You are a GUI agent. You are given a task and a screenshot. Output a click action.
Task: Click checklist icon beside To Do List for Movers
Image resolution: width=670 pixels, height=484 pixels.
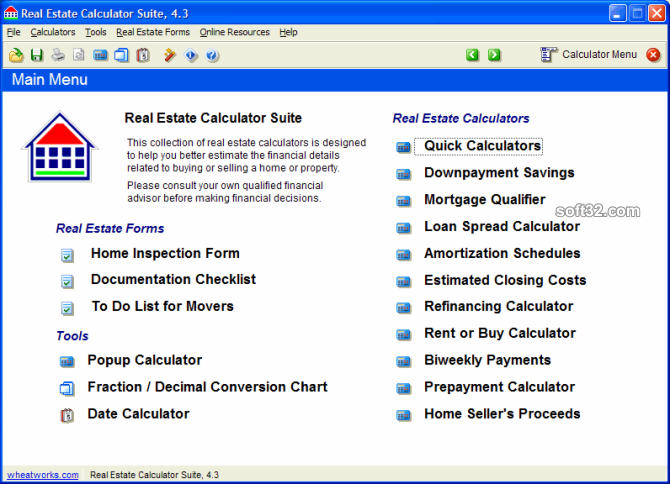(67, 308)
